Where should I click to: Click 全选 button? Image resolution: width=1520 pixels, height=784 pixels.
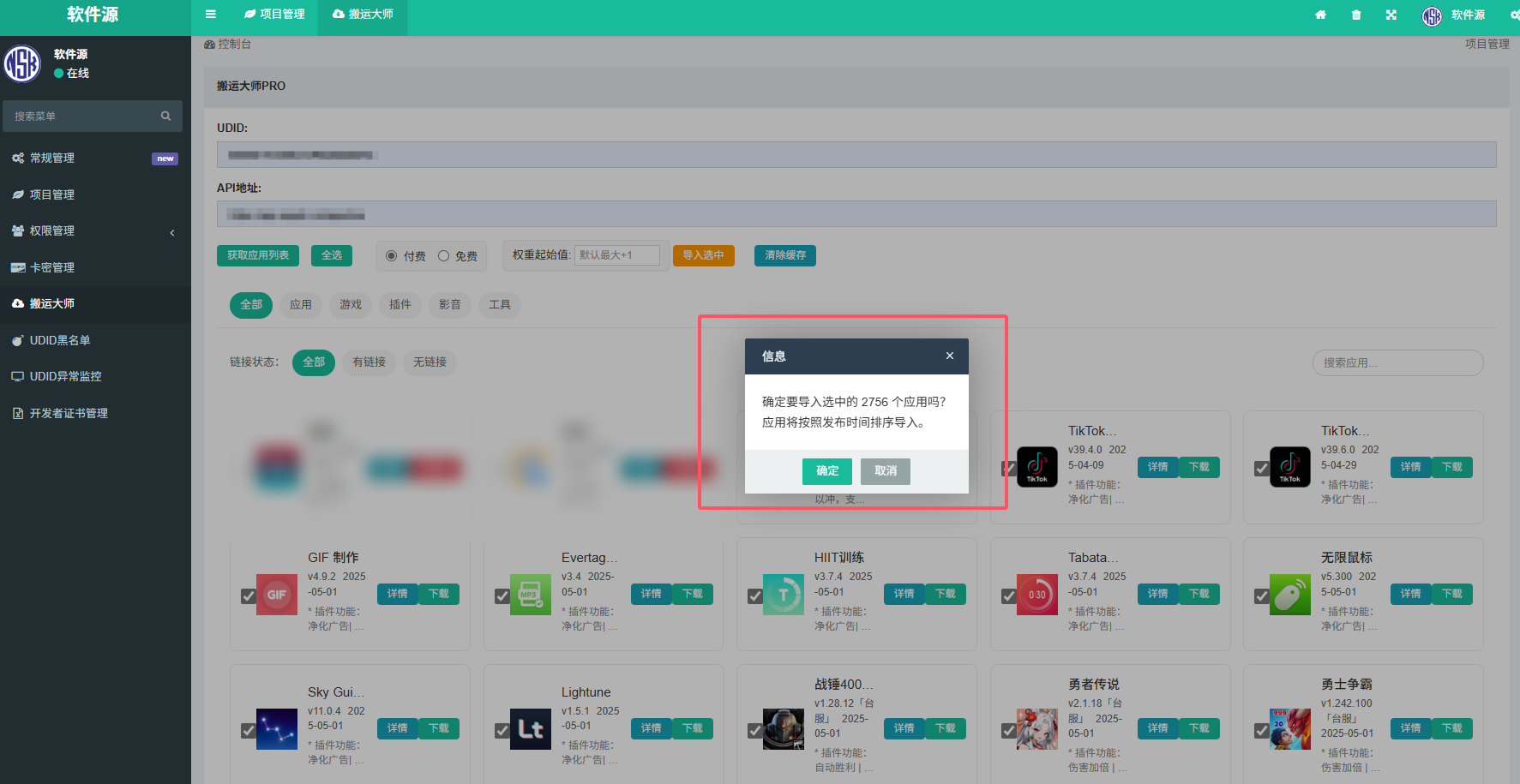tap(332, 255)
